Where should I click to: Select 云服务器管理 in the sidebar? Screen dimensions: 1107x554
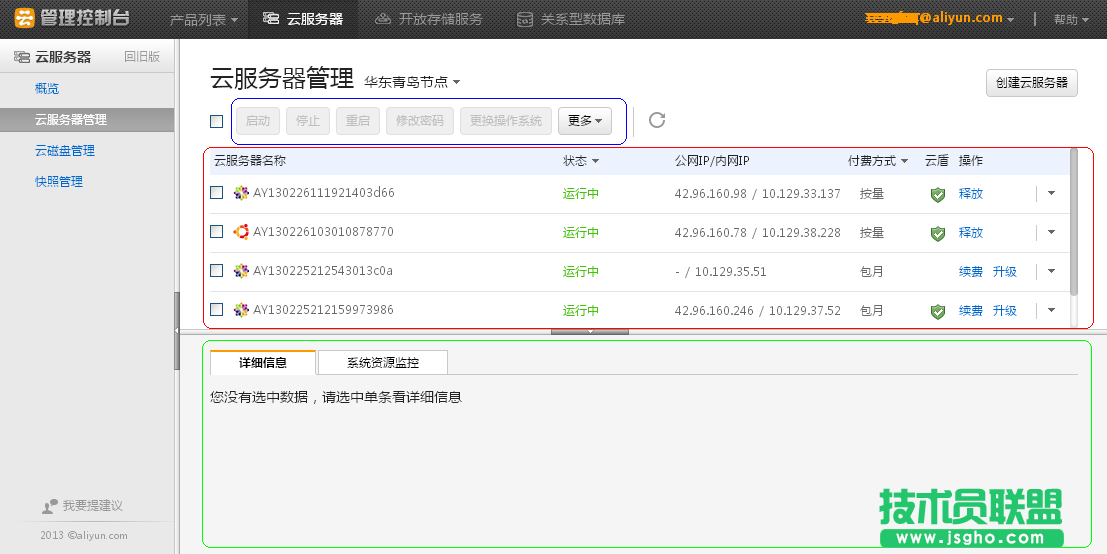click(x=87, y=120)
